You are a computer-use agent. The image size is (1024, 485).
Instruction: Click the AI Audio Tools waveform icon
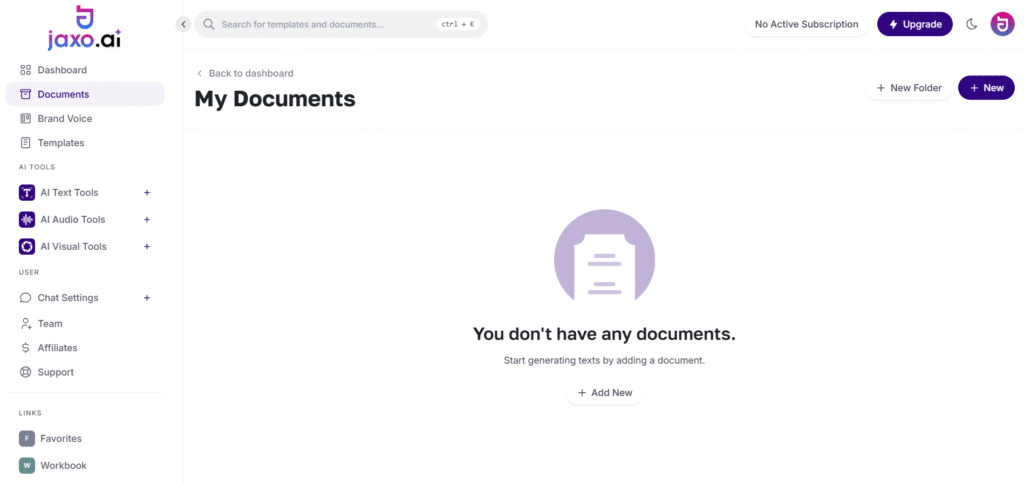[27, 219]
